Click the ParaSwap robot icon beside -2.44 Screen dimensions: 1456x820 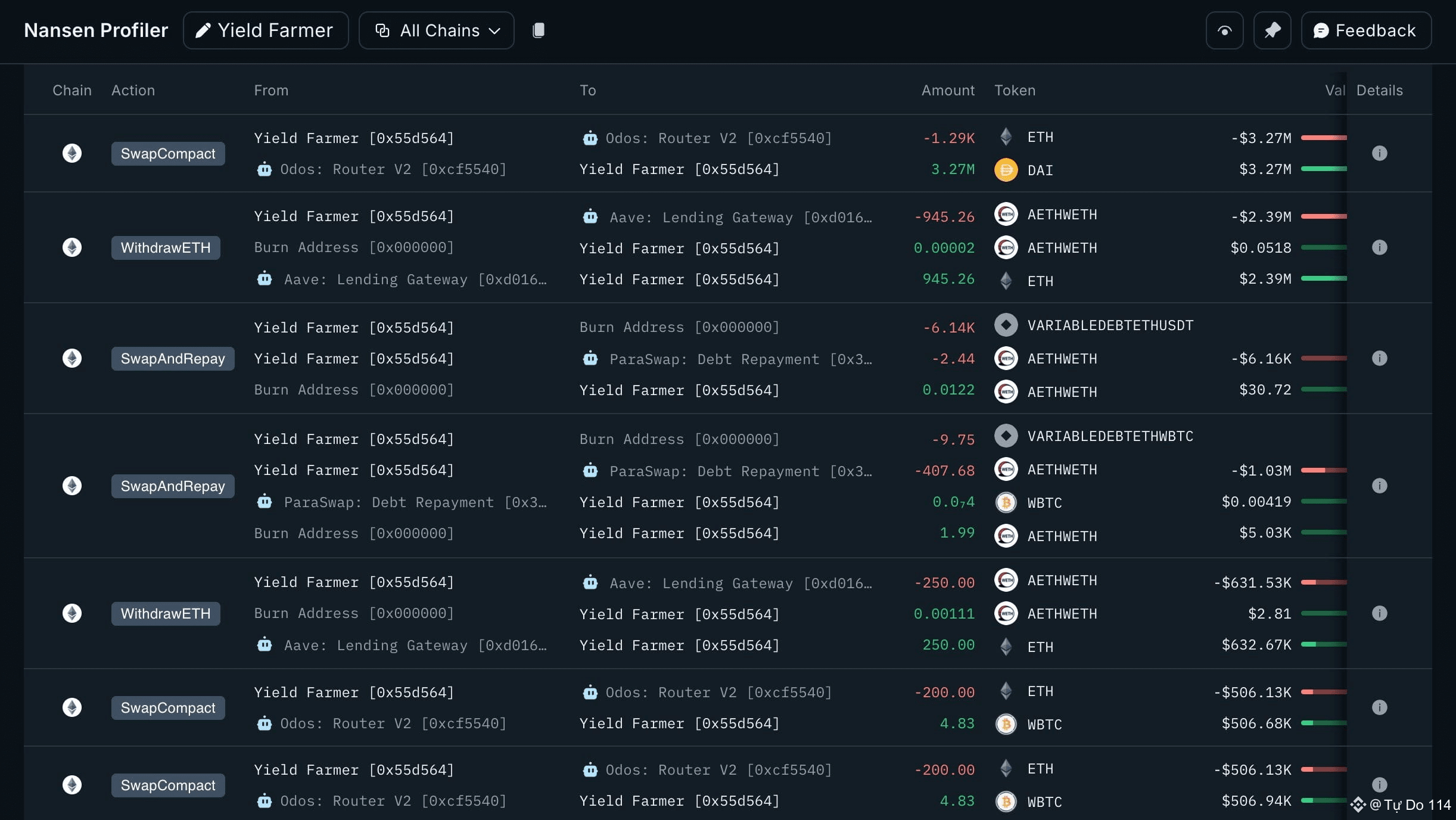point(590,359)
